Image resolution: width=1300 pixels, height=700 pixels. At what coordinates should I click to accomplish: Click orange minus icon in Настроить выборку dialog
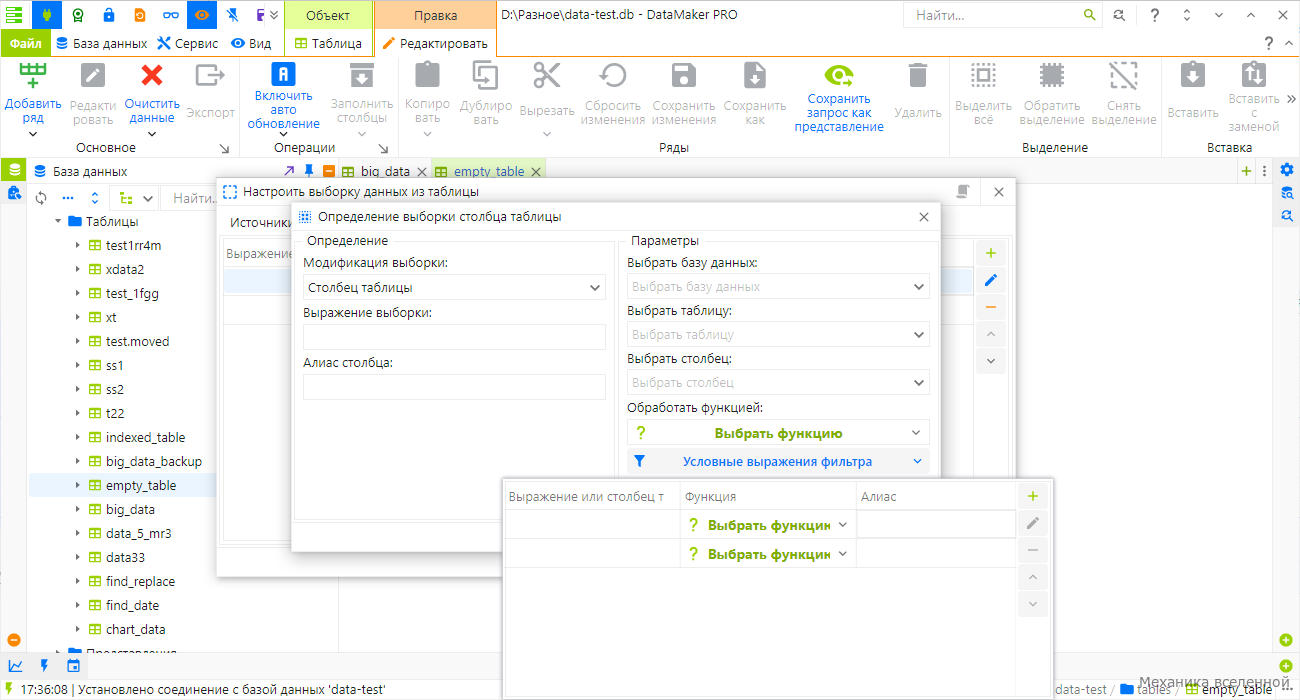[991, 307]
